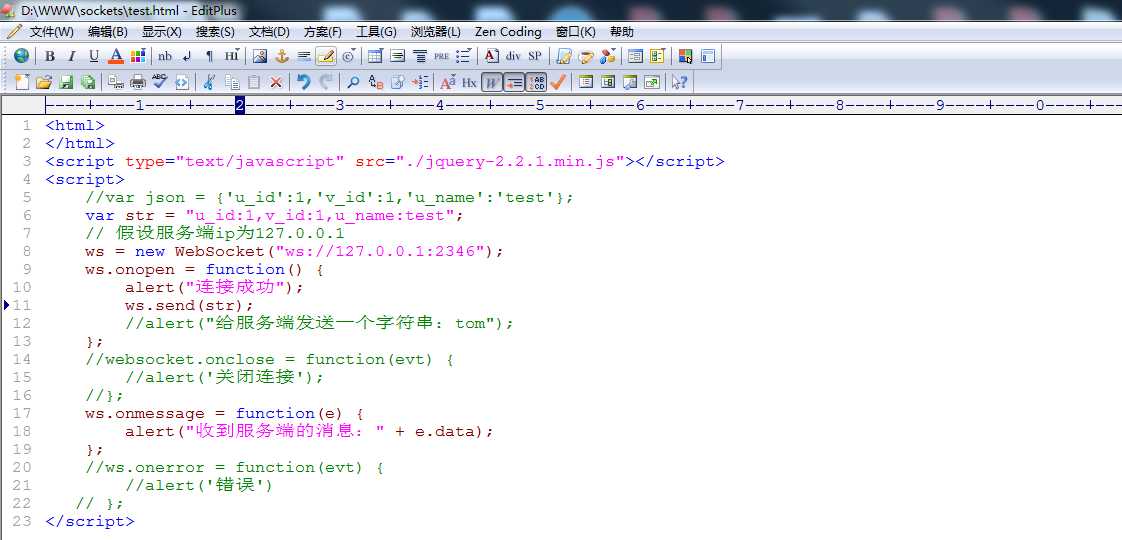Open 浏览器(L) menu
Viewport: 1122px width, 540px height.
[x=436, y=31]
